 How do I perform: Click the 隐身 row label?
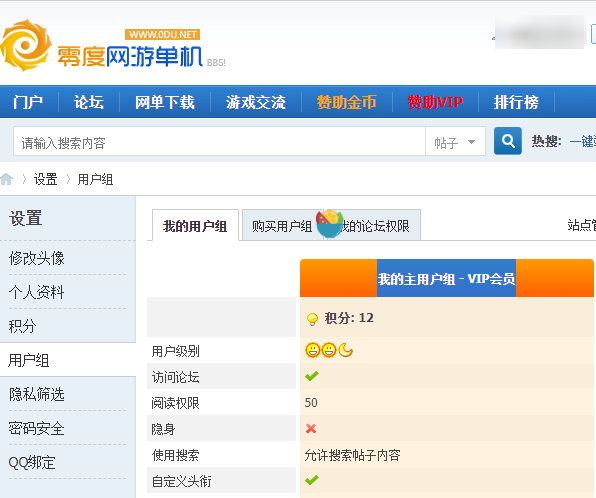point(163,429)
